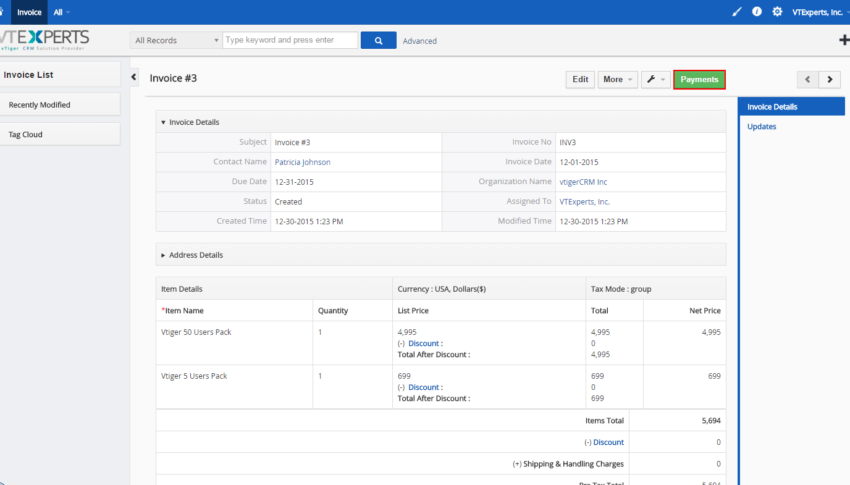Click the VTExperts logo
850x485 pixels.
click(x=44, y=40)
